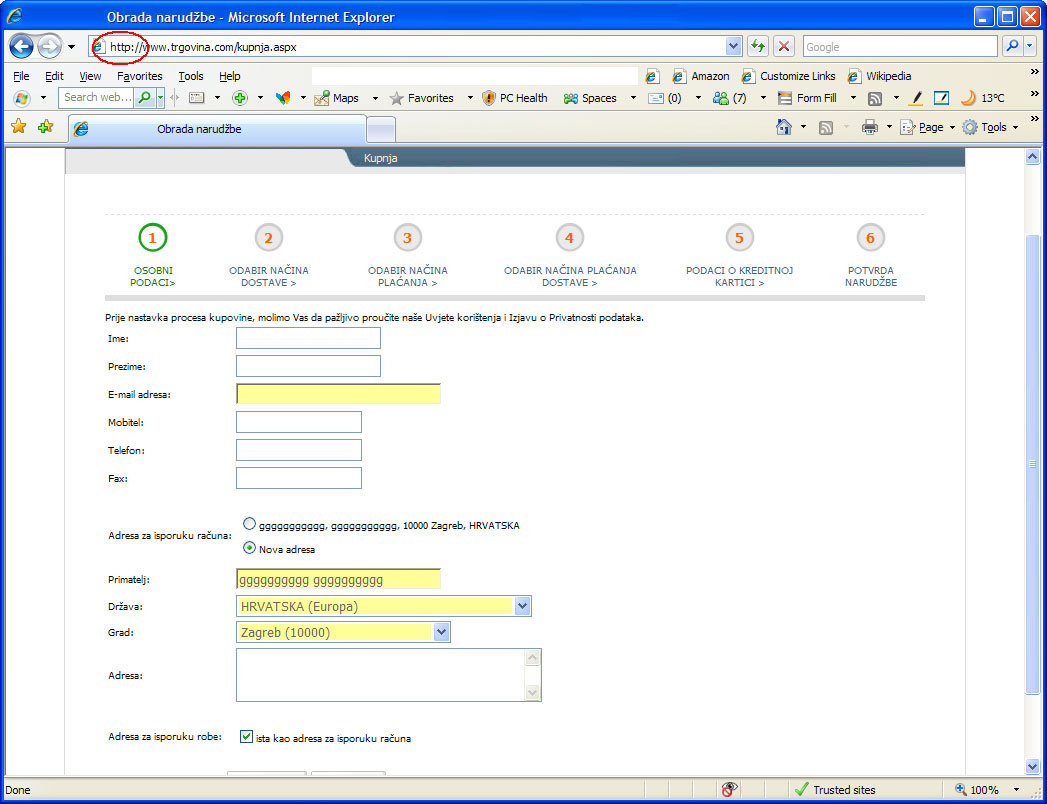The height and width of the screenshot is (804, 1047).
Task: Select the Nova adresa radio button
Action: click(249, 548)
